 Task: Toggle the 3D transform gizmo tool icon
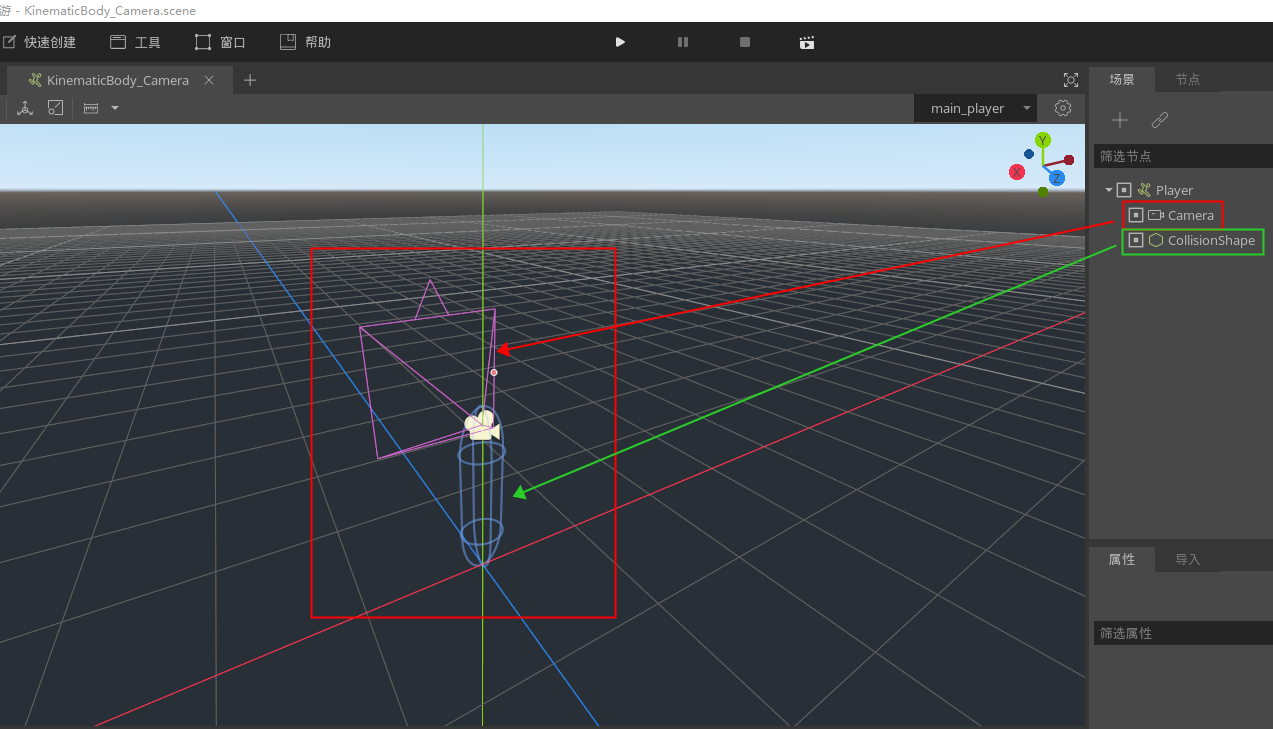(x=25, y=108)
